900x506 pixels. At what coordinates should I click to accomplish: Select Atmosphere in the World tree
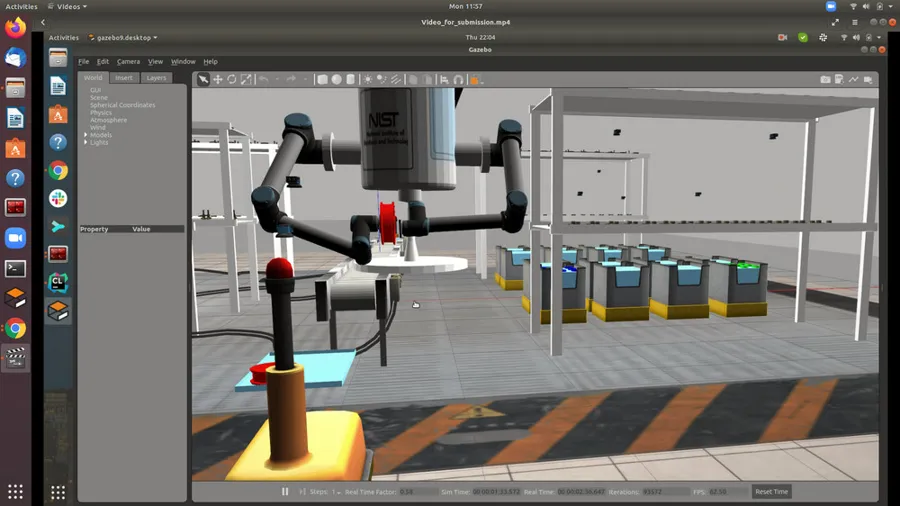click(108, 120)
